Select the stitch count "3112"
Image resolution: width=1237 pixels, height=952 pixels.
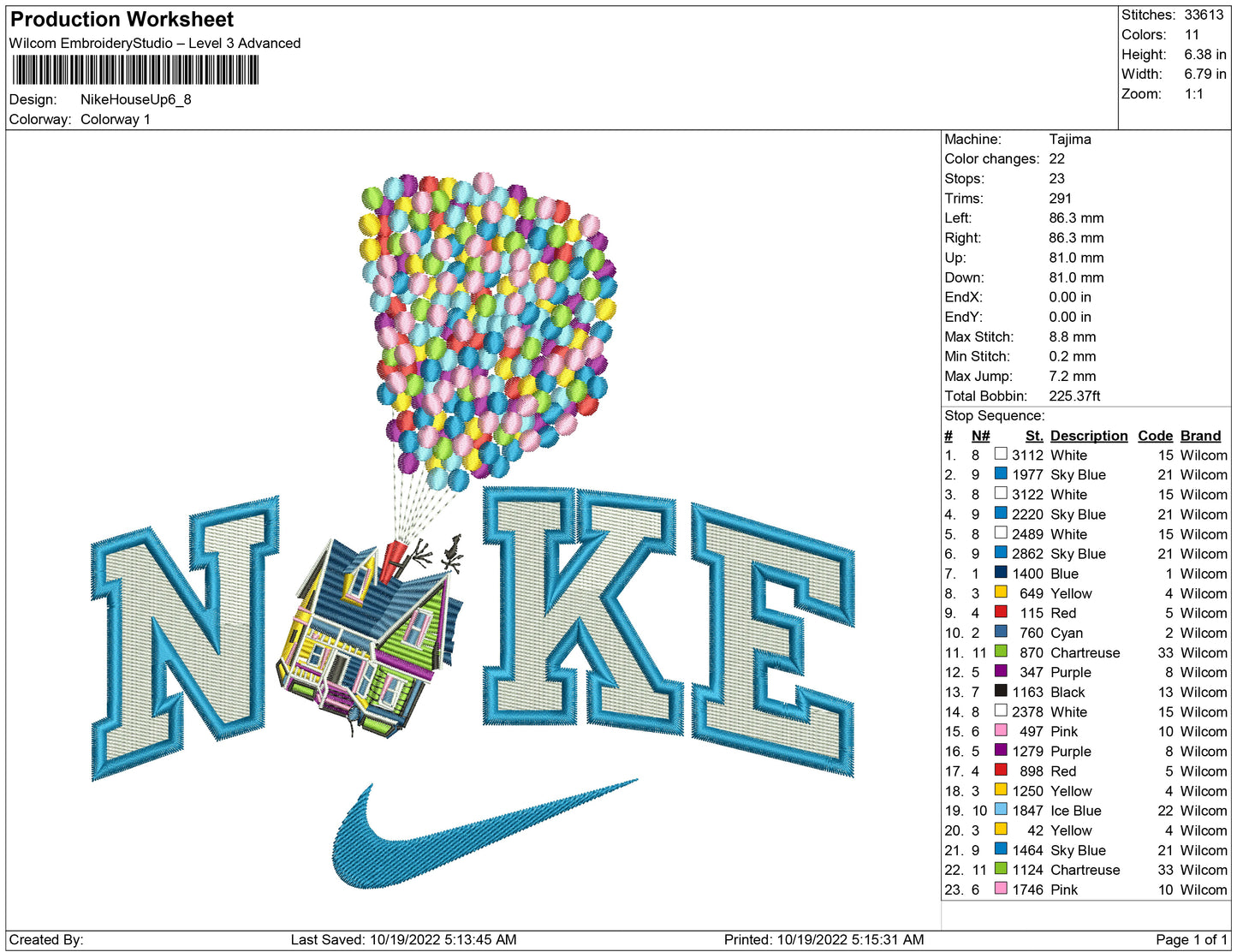click(x=1027, y=455)
